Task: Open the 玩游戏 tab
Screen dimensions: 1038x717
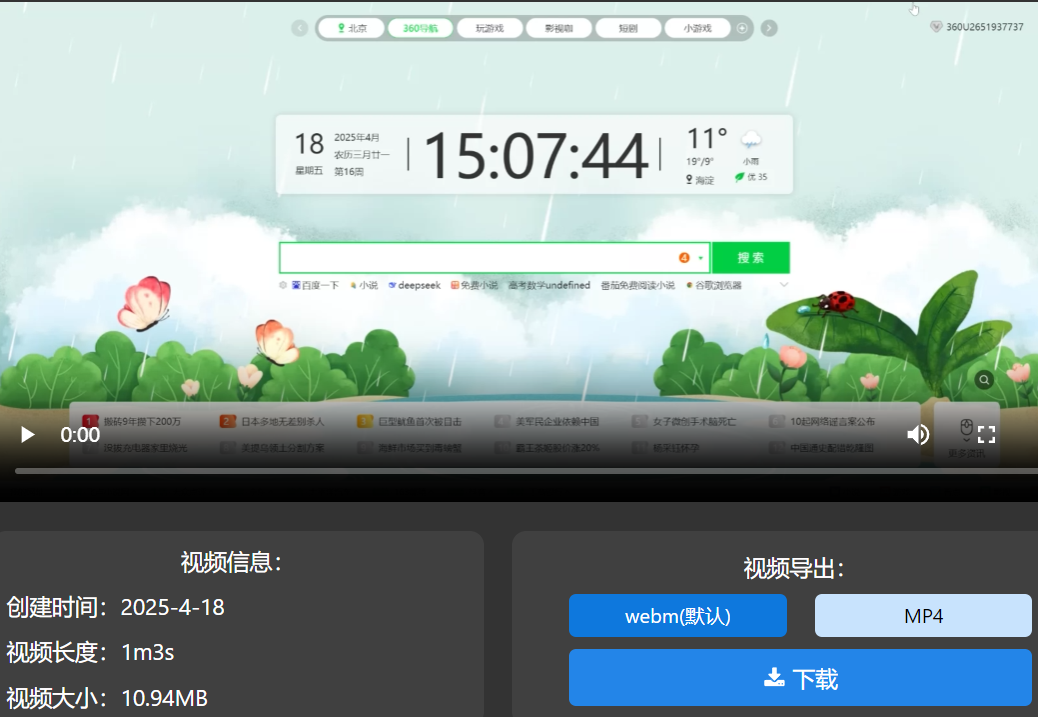Action: tap(490, 28)
